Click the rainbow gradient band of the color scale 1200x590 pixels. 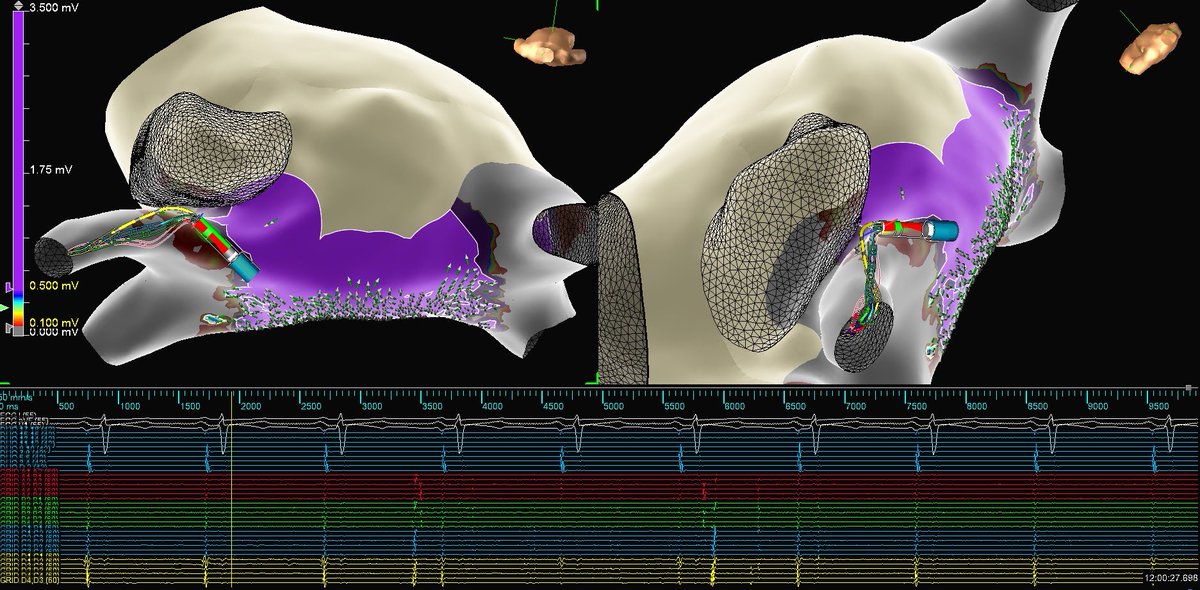19,306
